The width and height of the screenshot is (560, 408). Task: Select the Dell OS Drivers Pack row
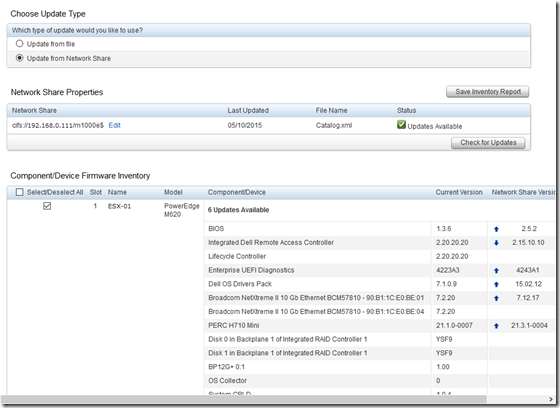coord(379,284)
